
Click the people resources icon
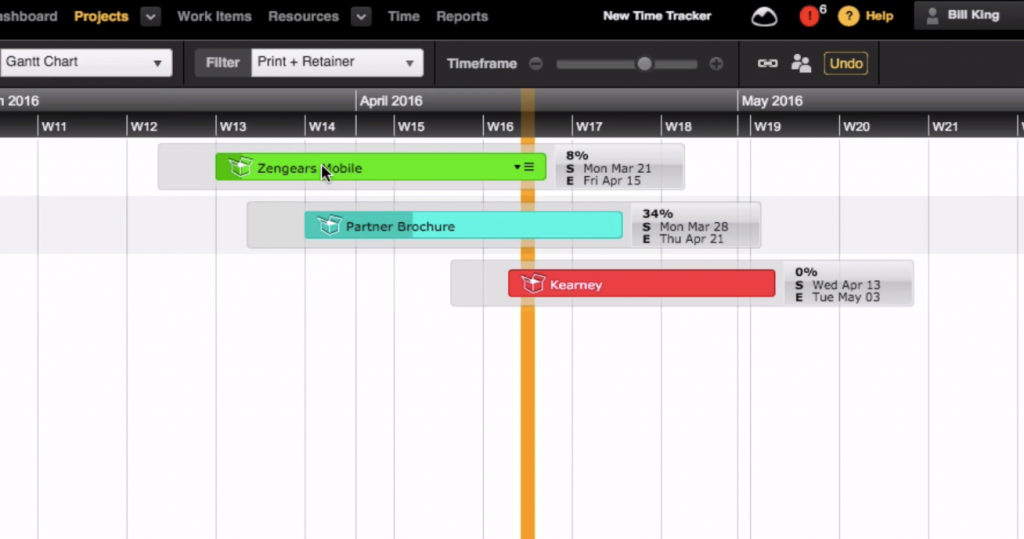point(801,63)
